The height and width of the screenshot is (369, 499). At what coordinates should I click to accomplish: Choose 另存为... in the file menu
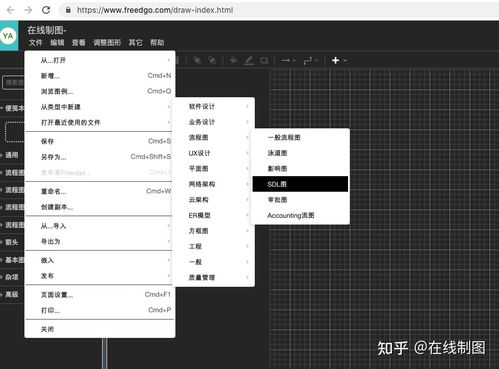[100, 157]
